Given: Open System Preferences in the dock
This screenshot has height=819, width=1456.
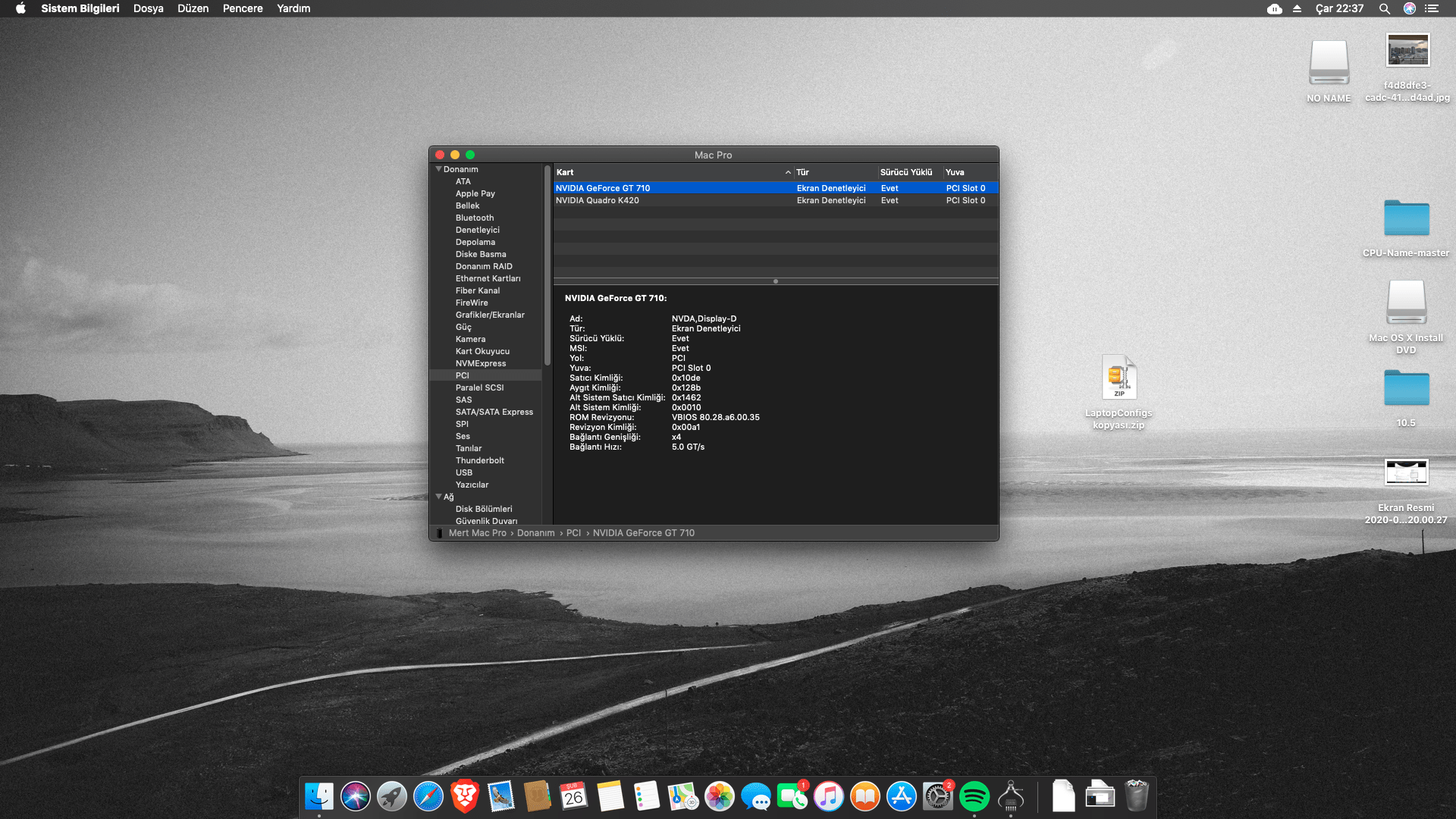Looking at the screenshot, I should pos(937,796).
